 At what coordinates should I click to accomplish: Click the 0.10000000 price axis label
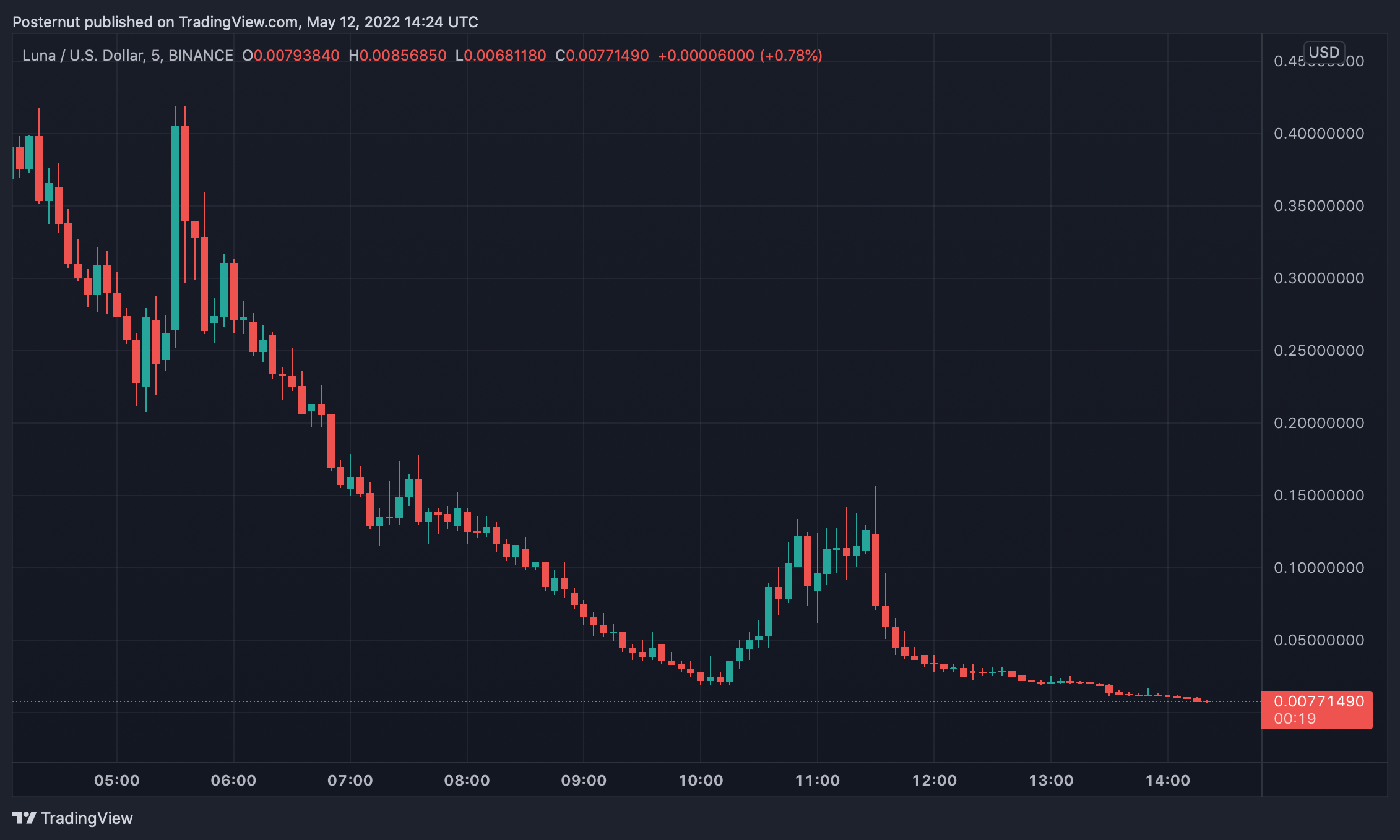1319,567
